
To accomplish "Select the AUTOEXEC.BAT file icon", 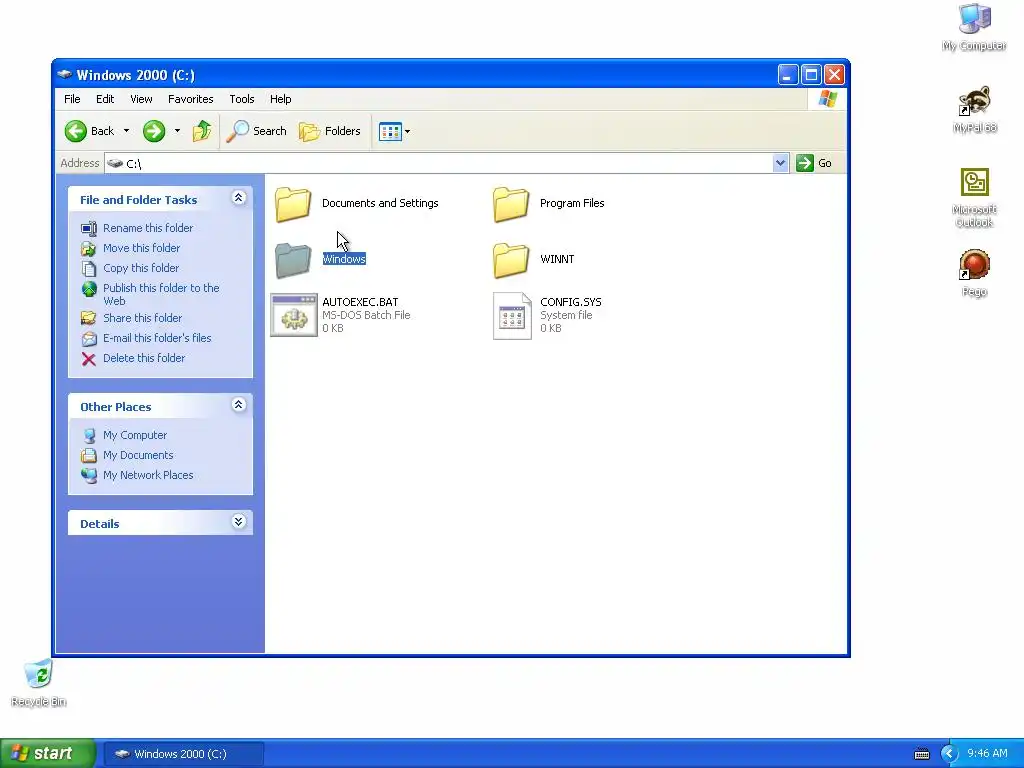I will [x=294, y=315].
